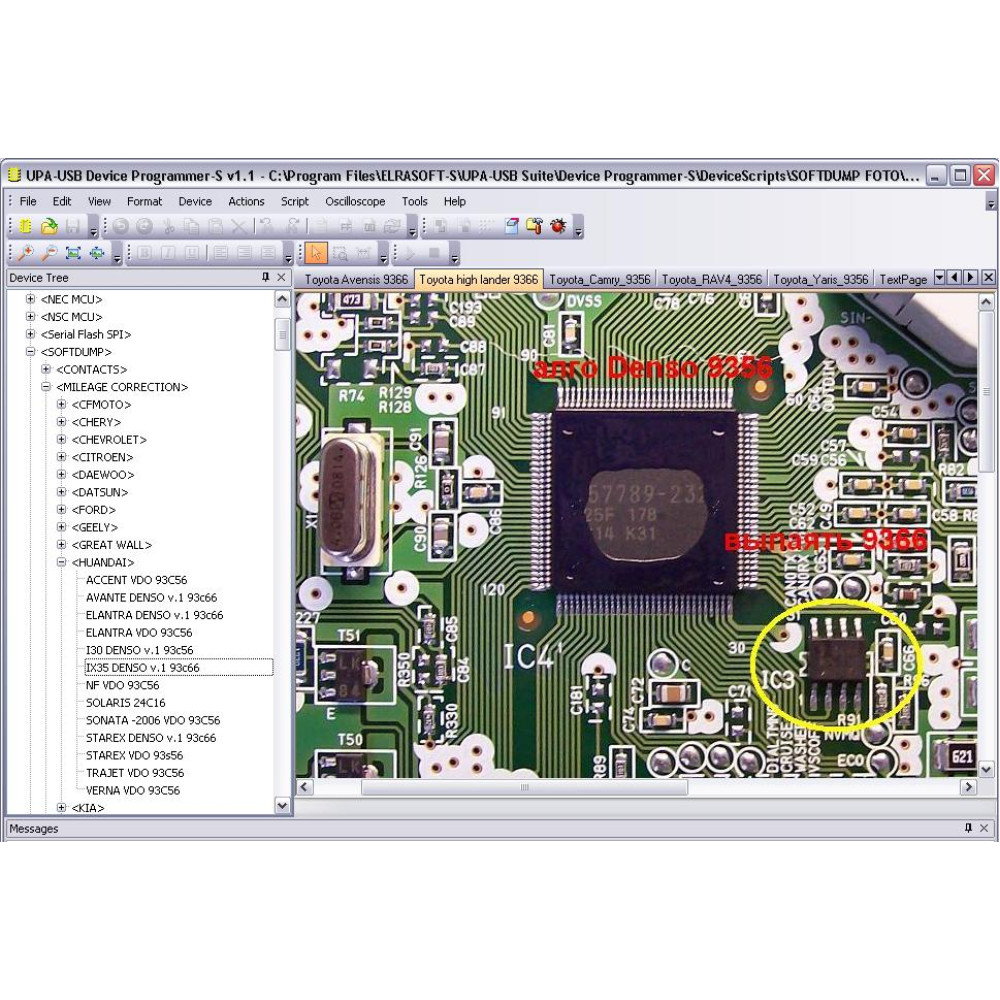Click the zoom in magnifier icon
Viewport: 1000px width, 1000px height.
pos(26,253)
